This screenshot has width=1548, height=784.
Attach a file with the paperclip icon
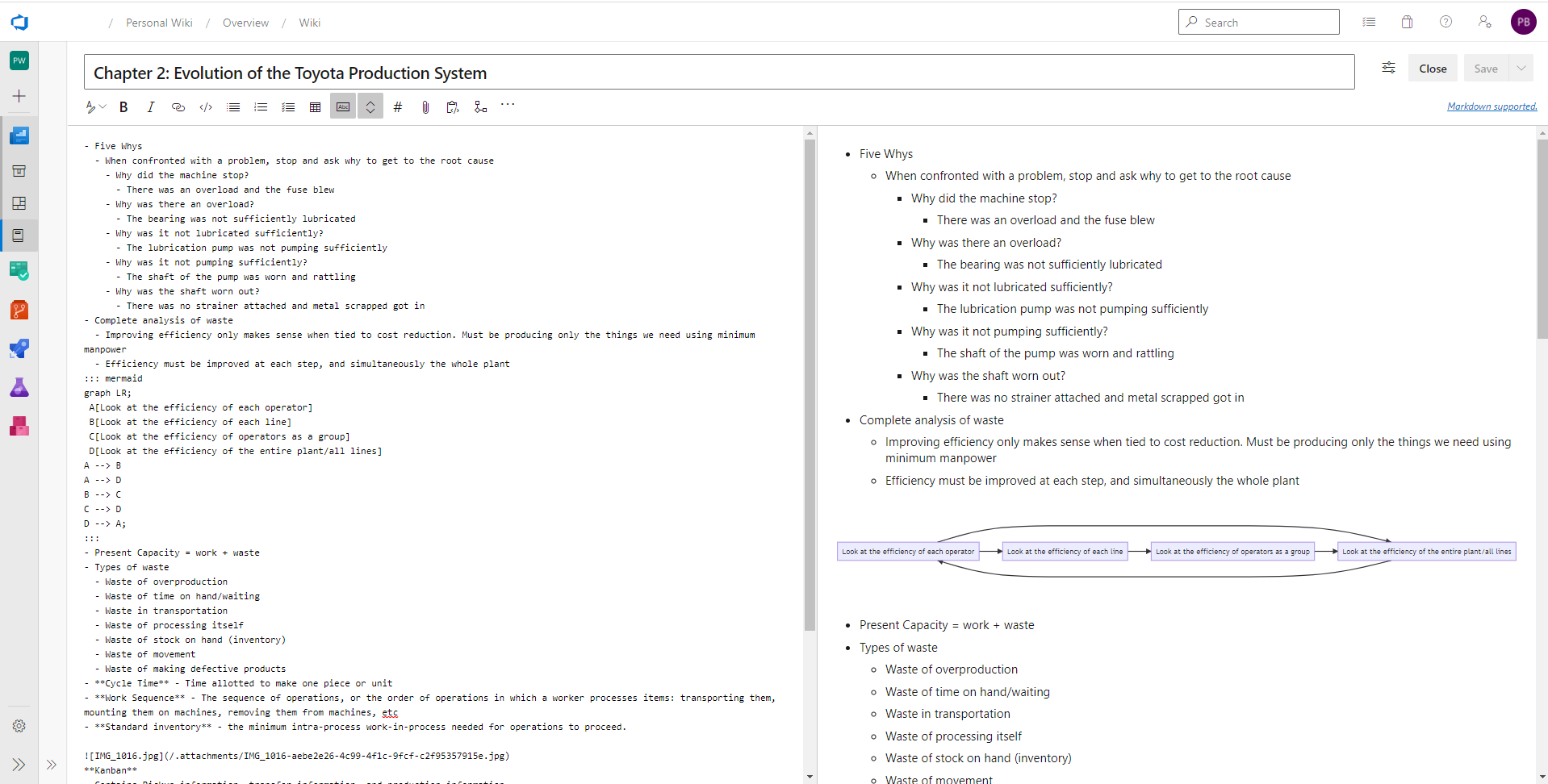point(425,107)
